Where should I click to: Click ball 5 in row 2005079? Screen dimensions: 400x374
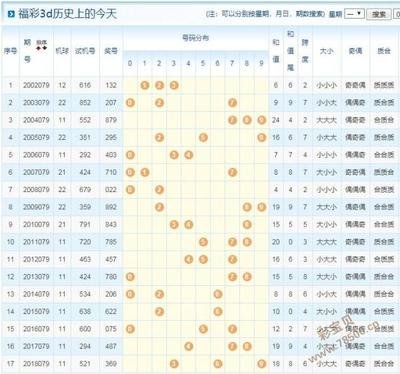point(203,137)
